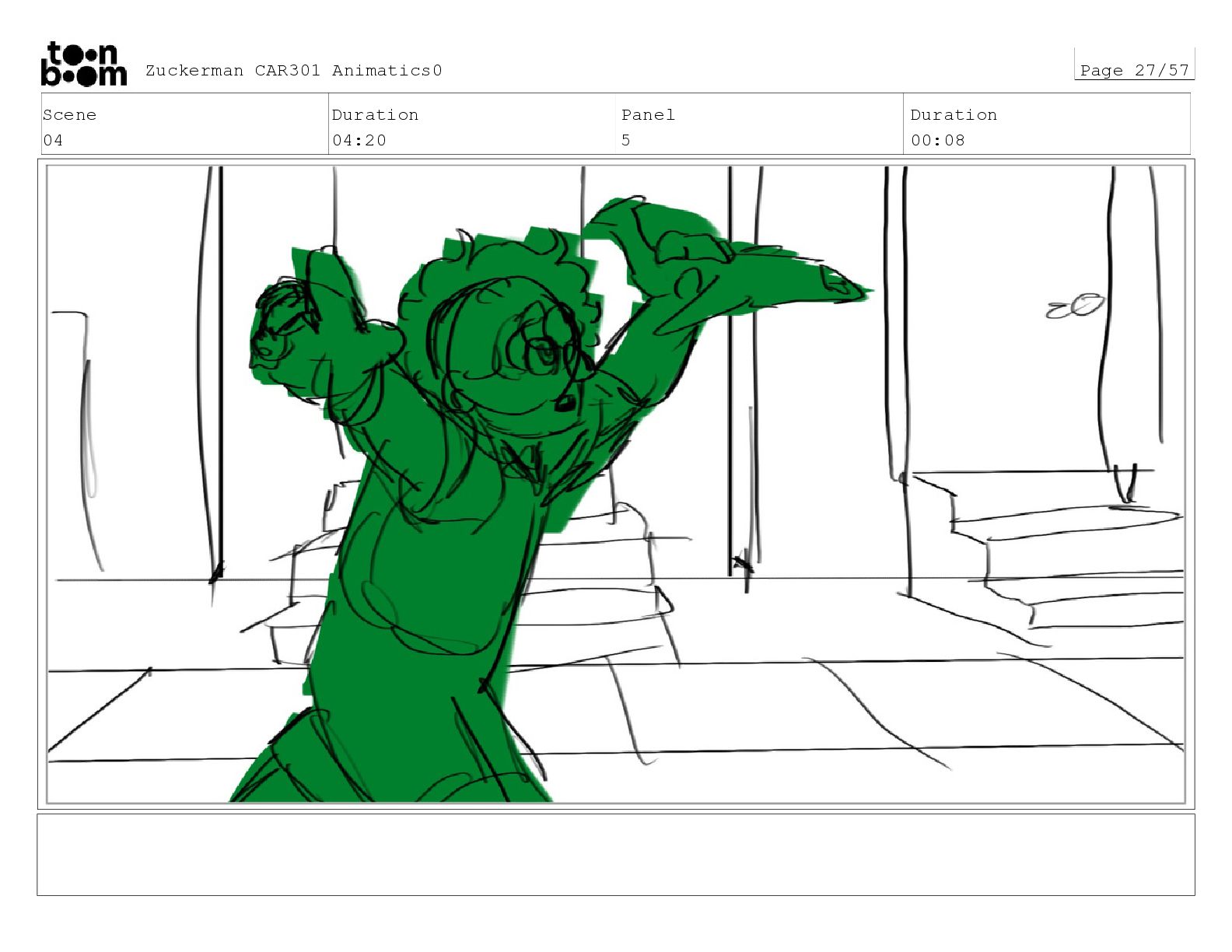
Task: Click the panel number value '5'
Action: [626, 141]
